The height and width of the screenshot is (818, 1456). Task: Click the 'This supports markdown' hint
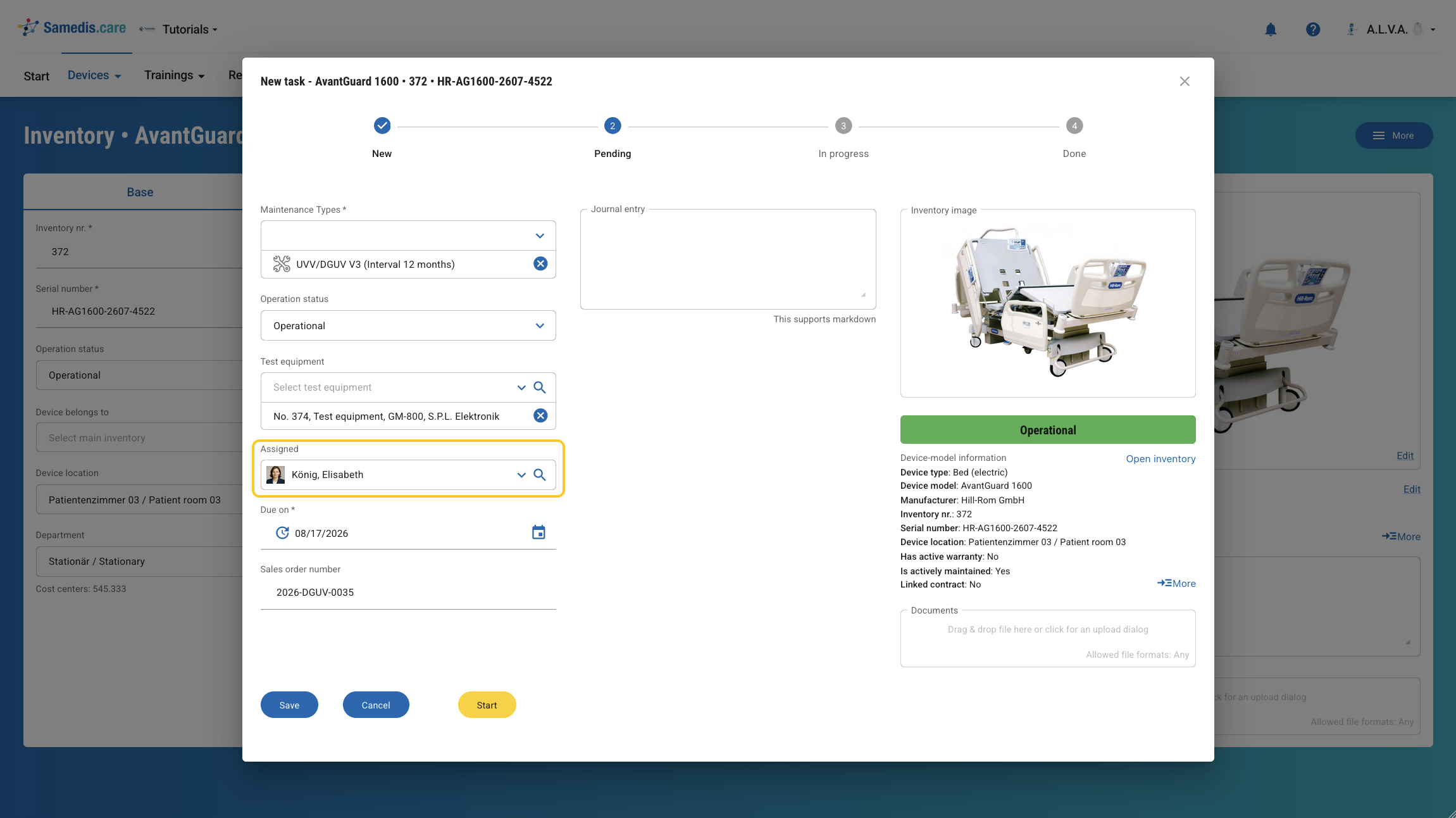pyautogui.click(x=824, y=319)
